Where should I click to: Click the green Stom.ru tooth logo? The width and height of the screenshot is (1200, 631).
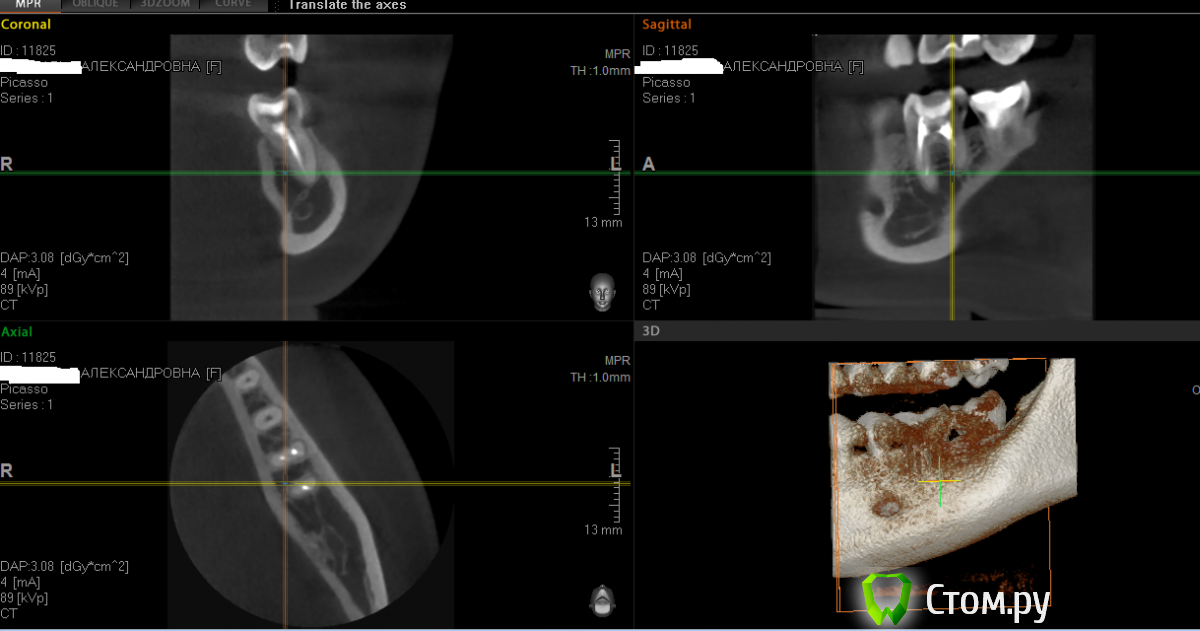886,596
